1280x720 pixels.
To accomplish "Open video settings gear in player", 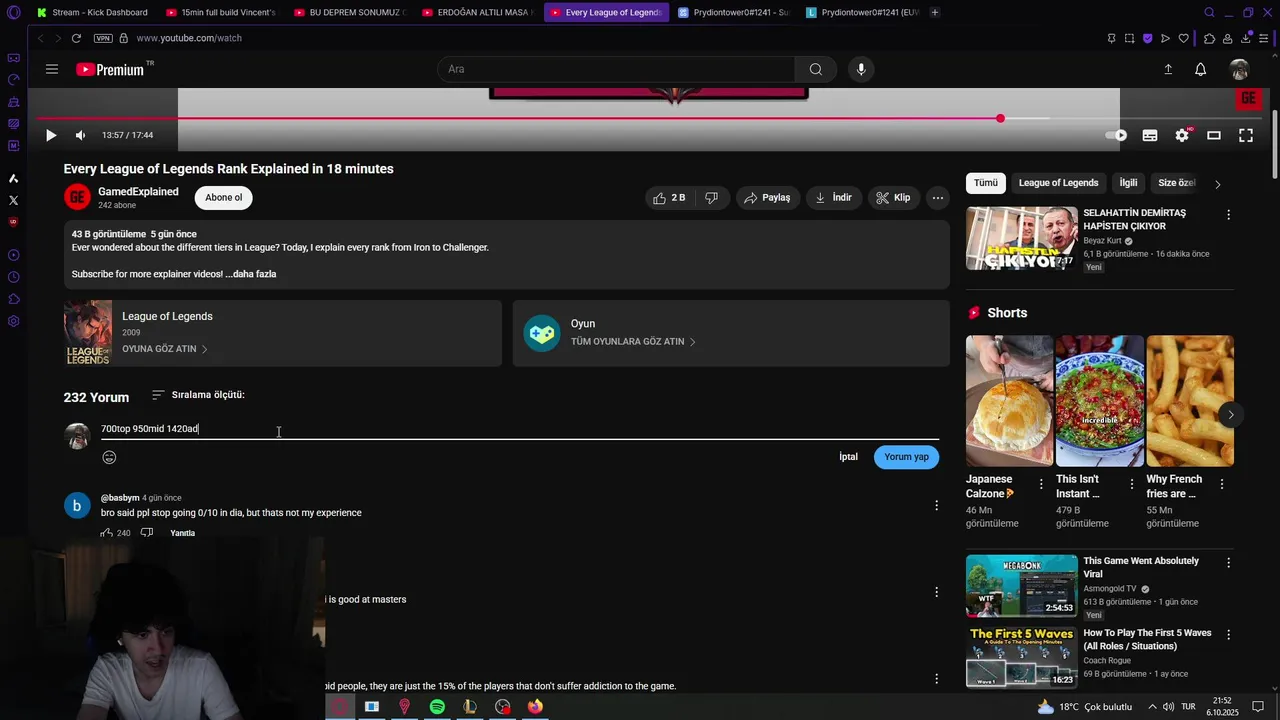I will 1182,135.
